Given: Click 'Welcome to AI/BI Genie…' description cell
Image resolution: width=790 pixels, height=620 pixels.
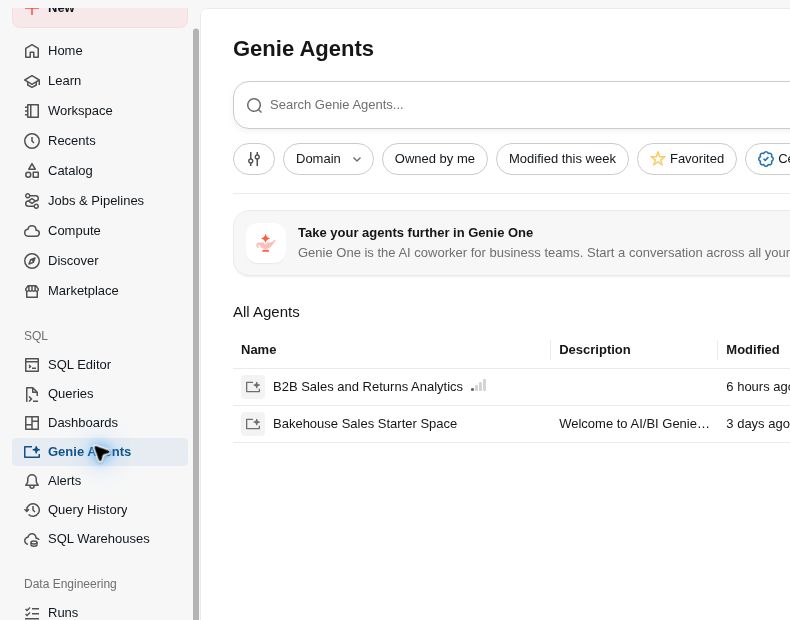Looking at the screenshot, I should (x=634, y=424).
